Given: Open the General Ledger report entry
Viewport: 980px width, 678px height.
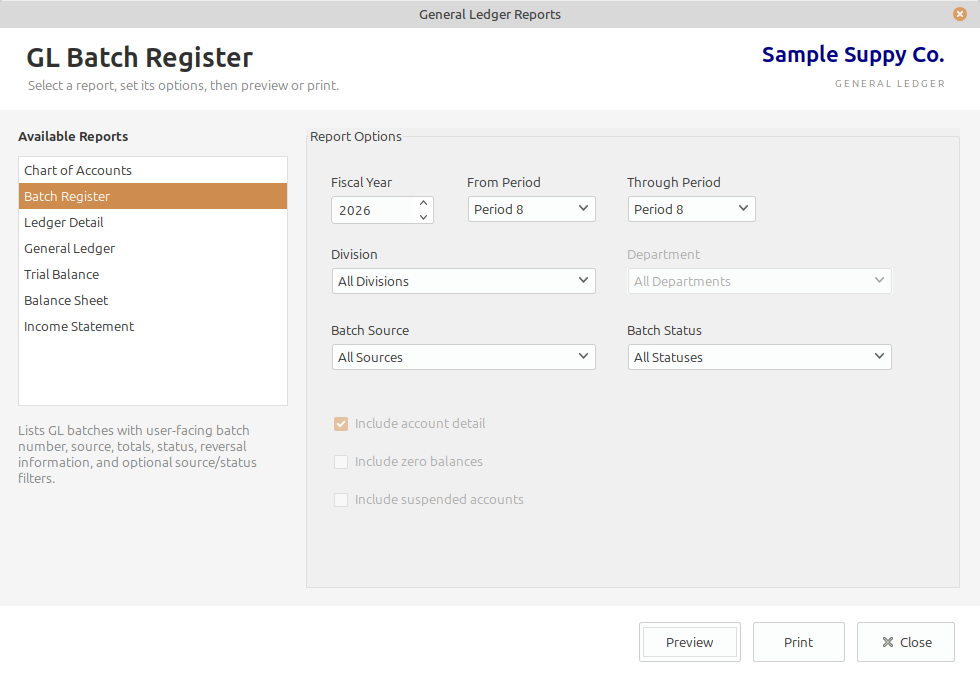Looking at the screenshot, I should point(152,248).
